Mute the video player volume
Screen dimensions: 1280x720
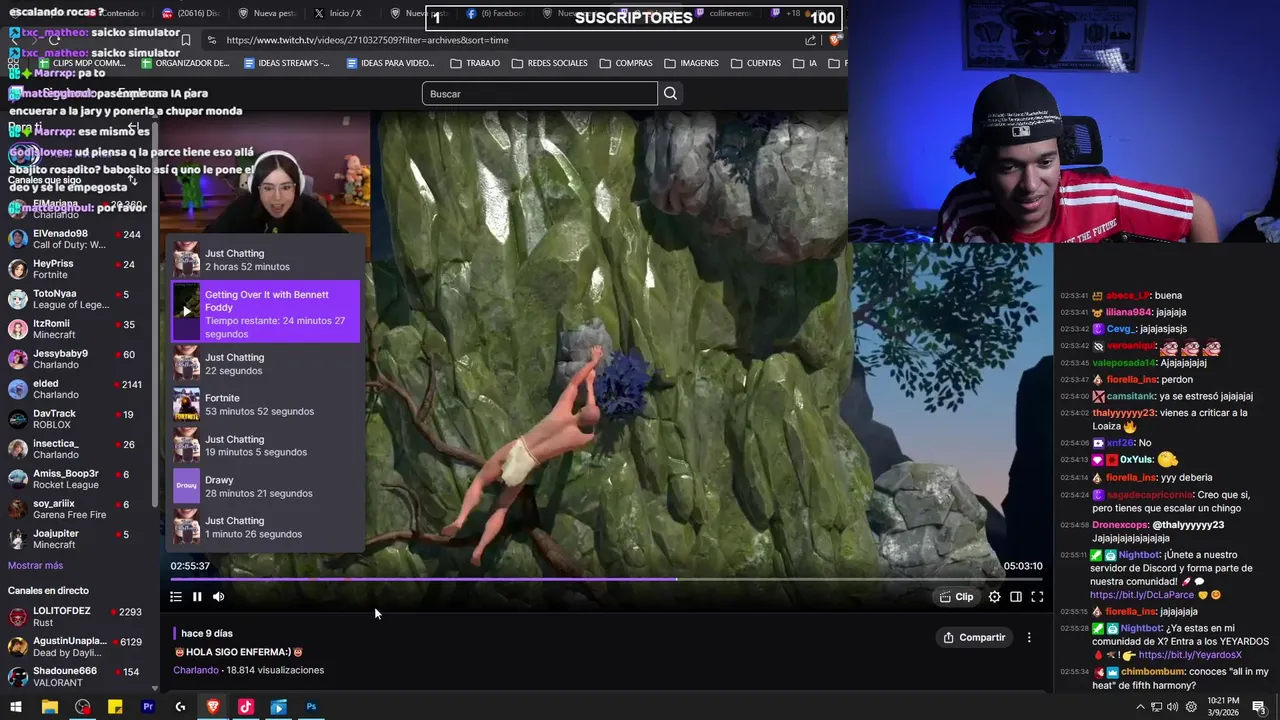coord(218,597)
